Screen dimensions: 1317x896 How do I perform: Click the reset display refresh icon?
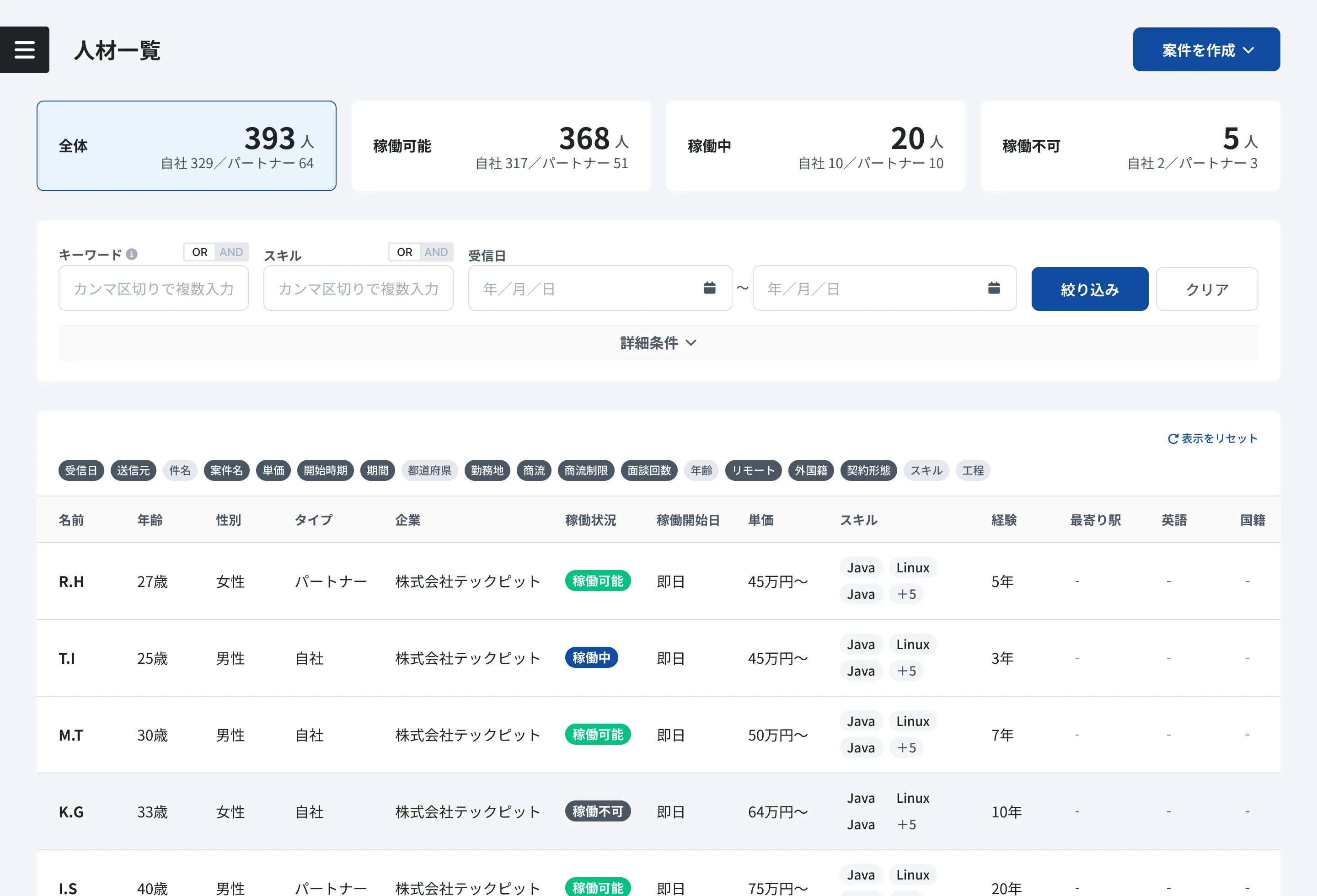tap(1172, 438)
